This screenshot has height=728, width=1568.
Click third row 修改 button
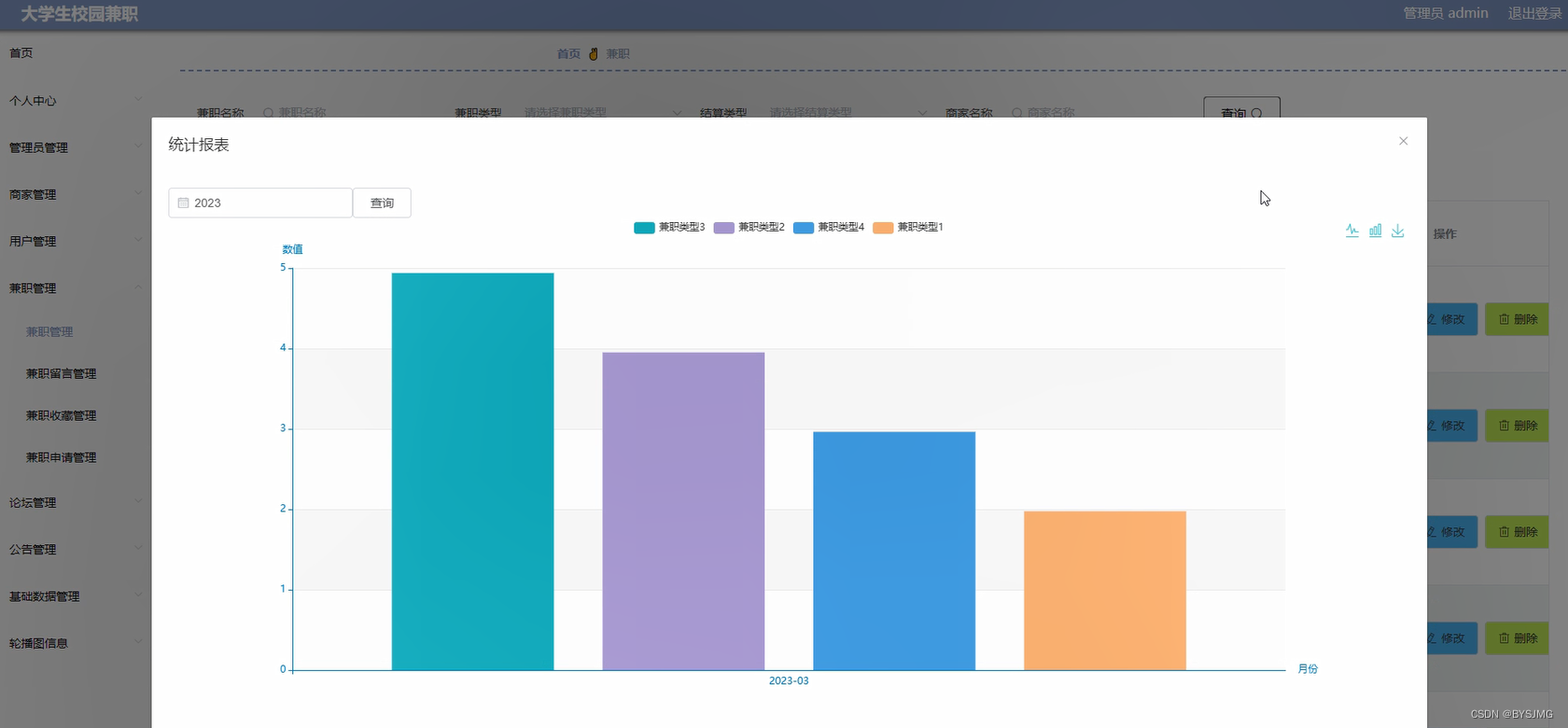pyautogui.click(x=1452, y=532)
